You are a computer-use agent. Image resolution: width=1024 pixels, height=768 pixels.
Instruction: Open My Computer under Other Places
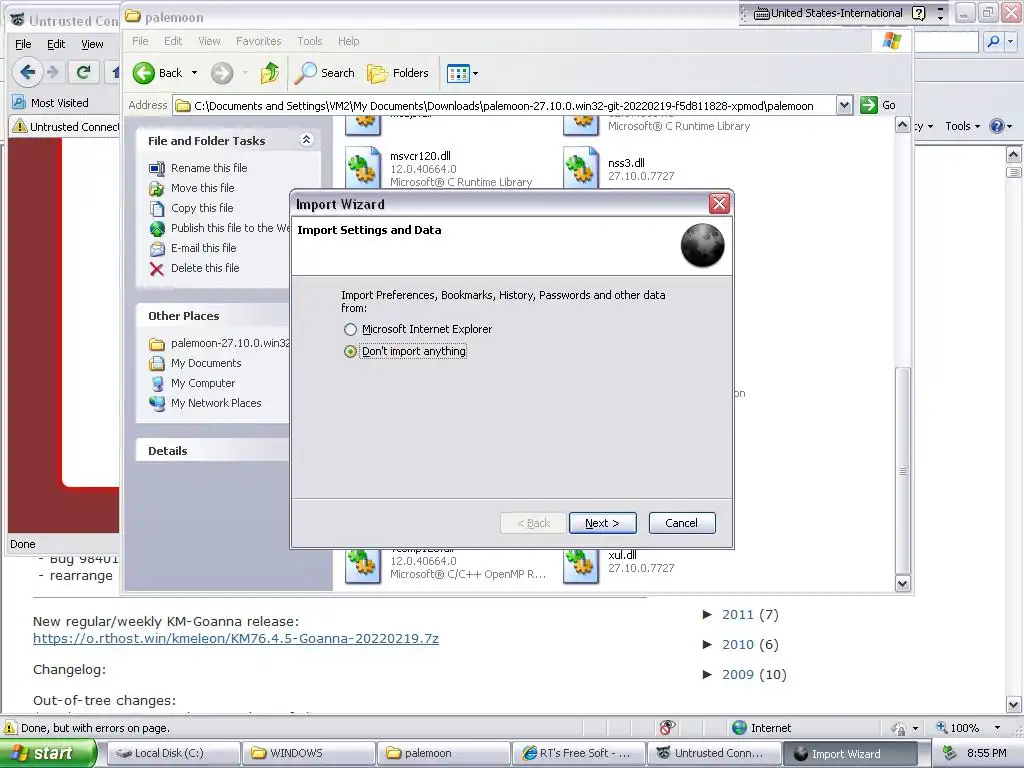(202, 383)
